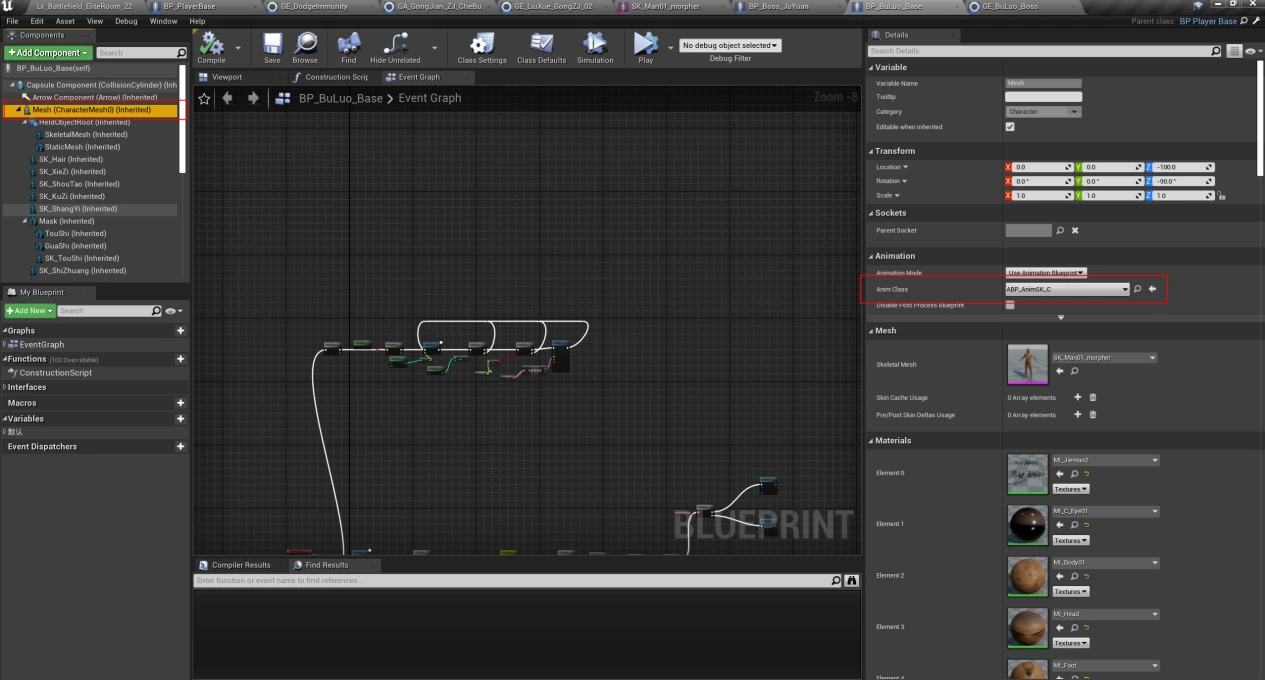Toggle the Scale lock ratio icon

click(1222, 196)
